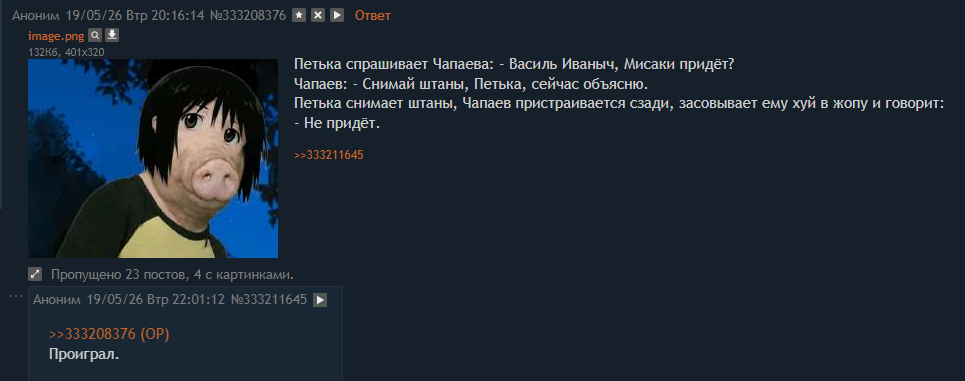Open post menu arrow for №333208376

pos(337,16)
